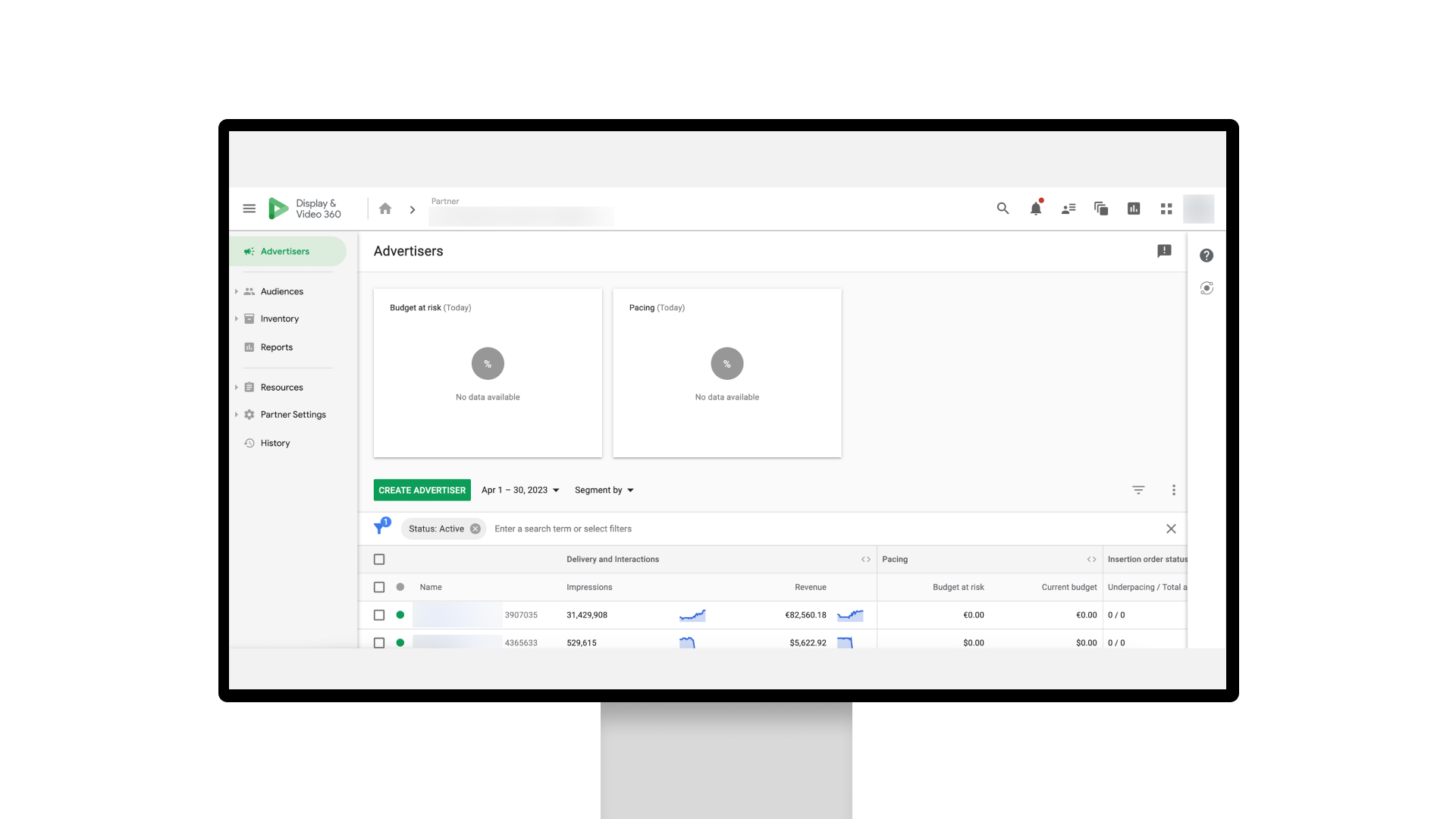The width and height of the screenshot is (1456, 819).
Task: Remove the Status: Active filter chip
Action: [x=475, y=529]
